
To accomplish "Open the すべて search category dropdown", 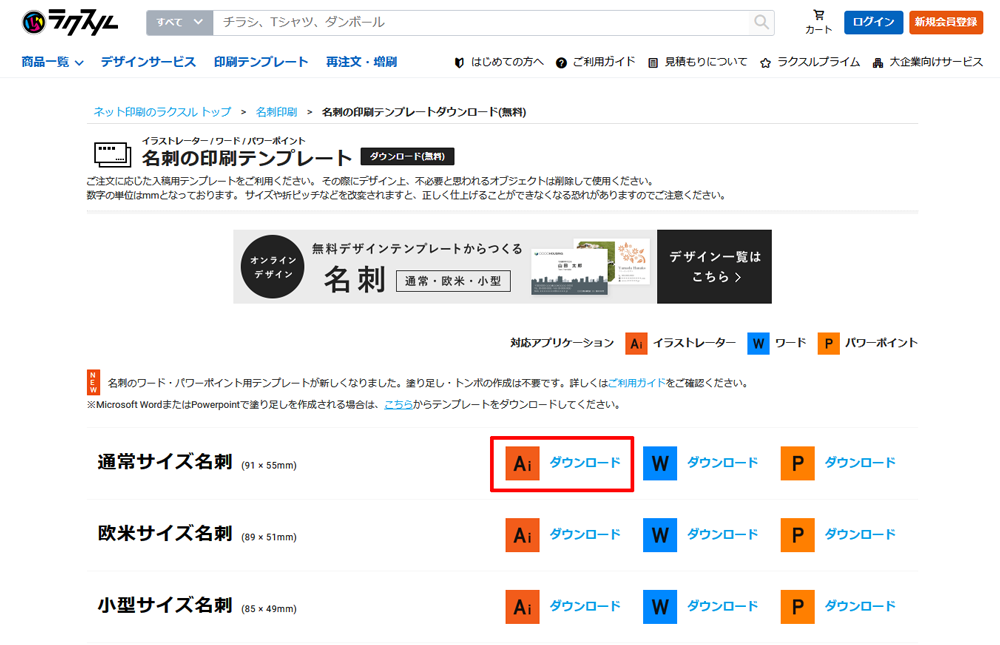I will (x=178, y=21).
